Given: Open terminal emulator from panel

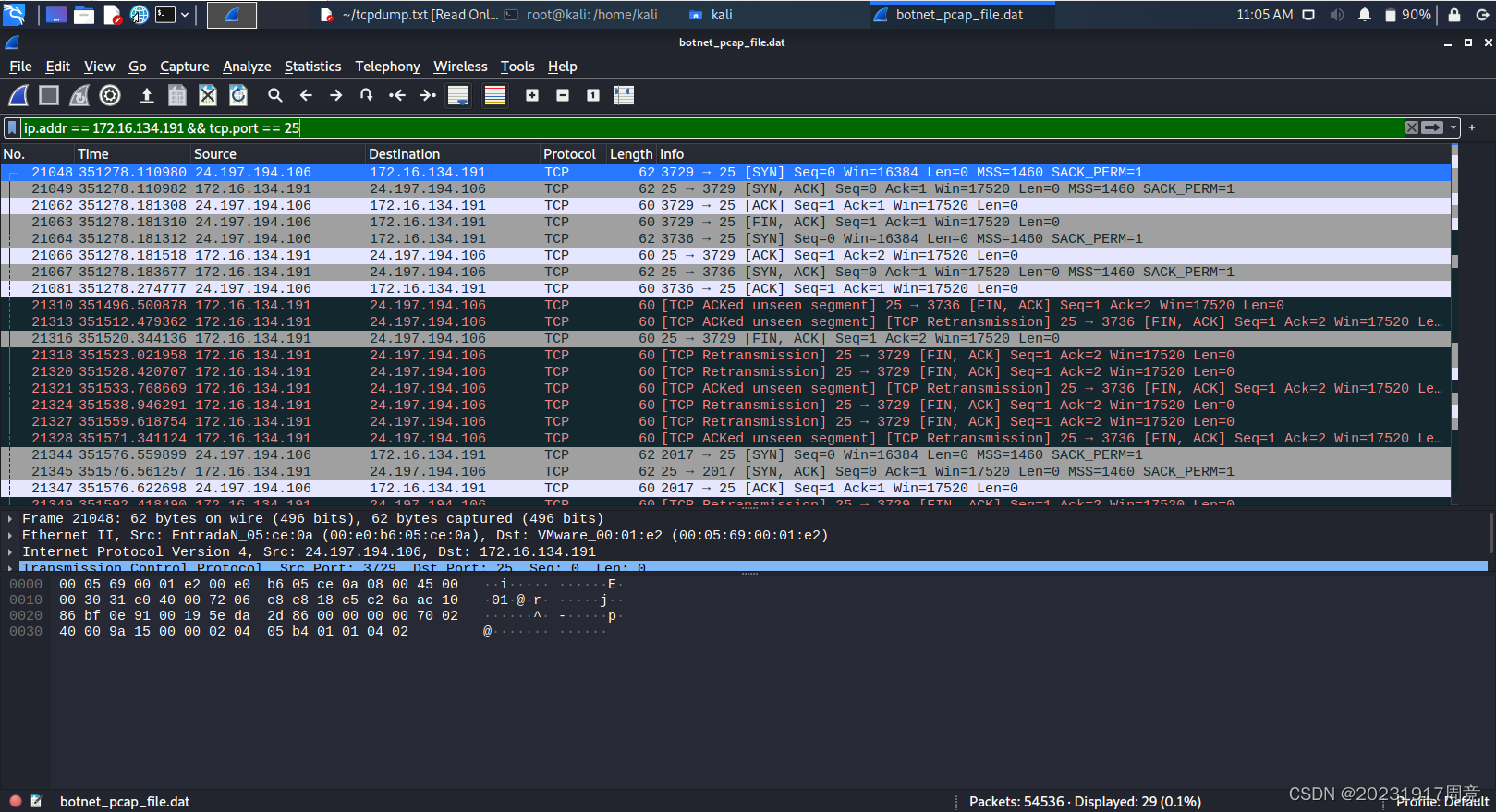Looking at the screenshot, I should tap(165, 15).
